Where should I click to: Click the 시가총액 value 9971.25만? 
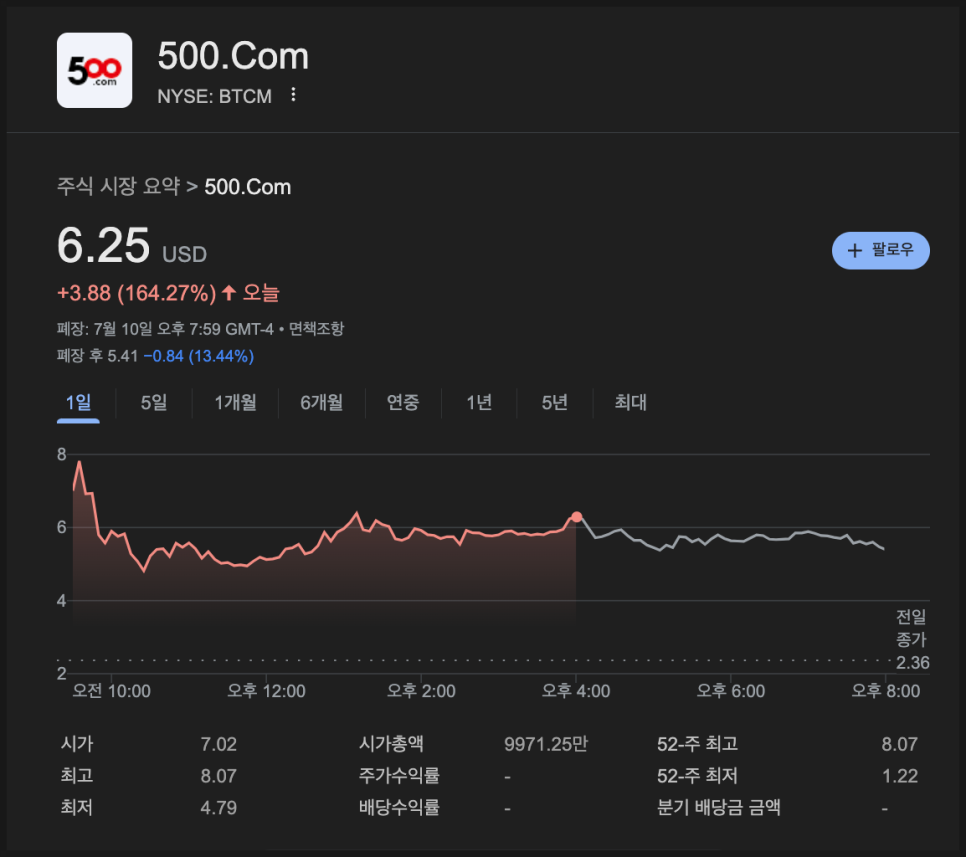[546, 744]
